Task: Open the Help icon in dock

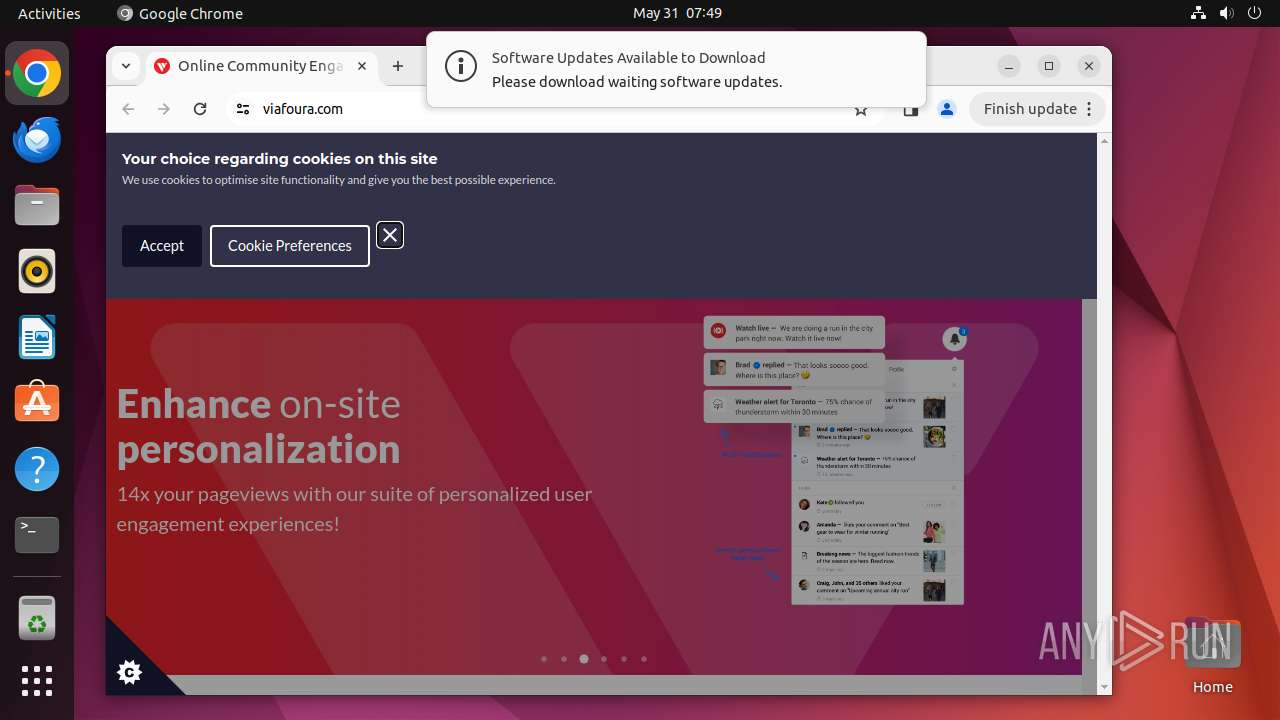Action: tap(37, 469)
